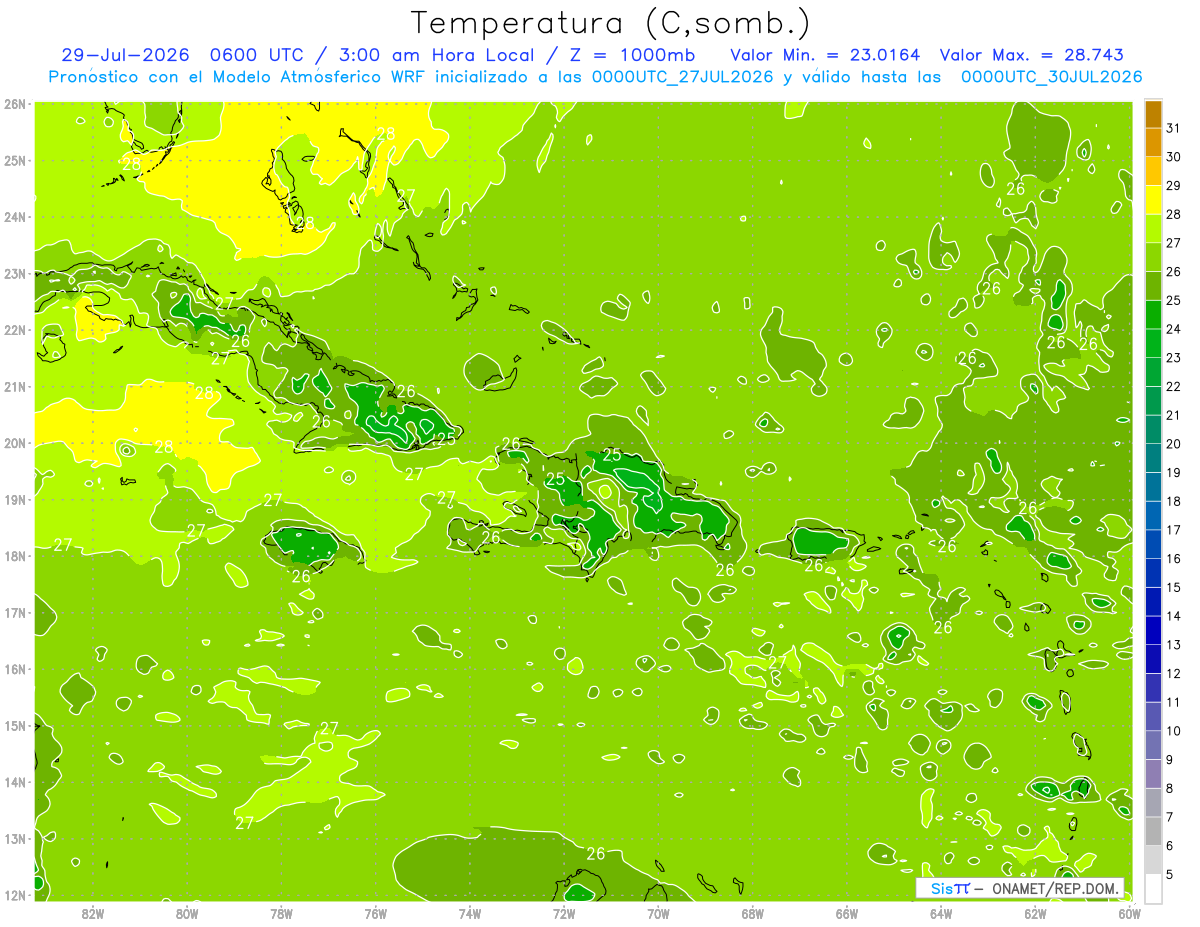The width and height of the screenshot is (1200, 927).
Task: Click the '20N' latitude axis label
Action: 14,443
